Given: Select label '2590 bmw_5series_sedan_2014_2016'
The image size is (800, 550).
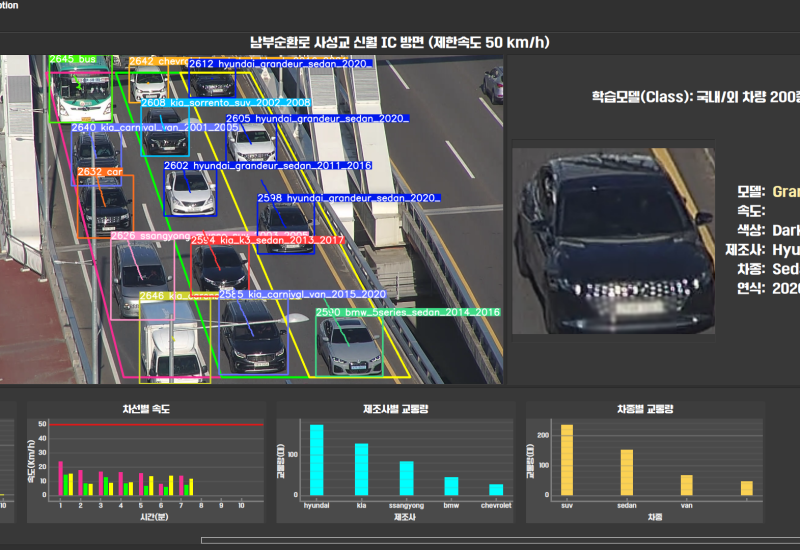Looking at the screenshot, I should [408, 312].
